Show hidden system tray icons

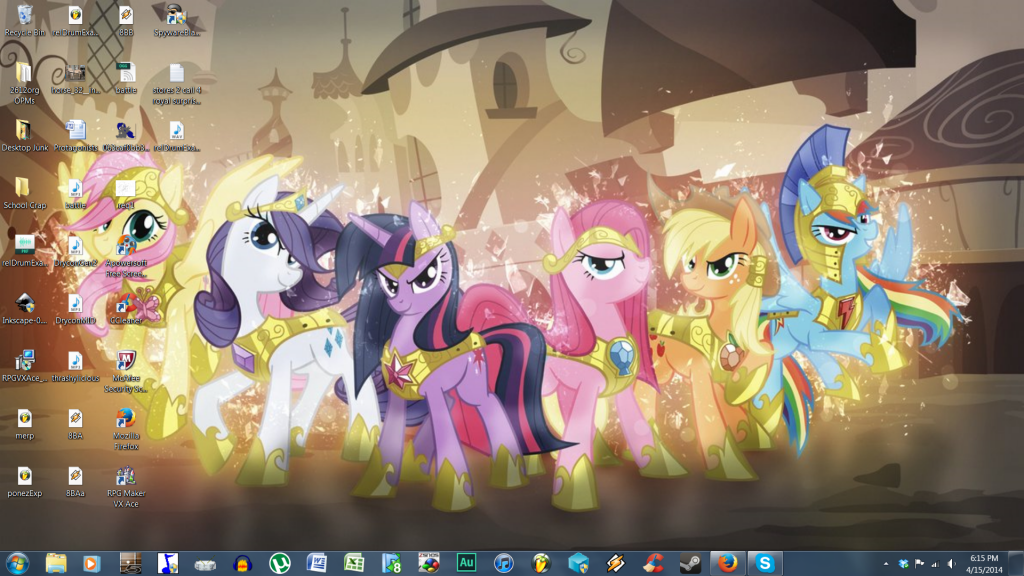886,564
